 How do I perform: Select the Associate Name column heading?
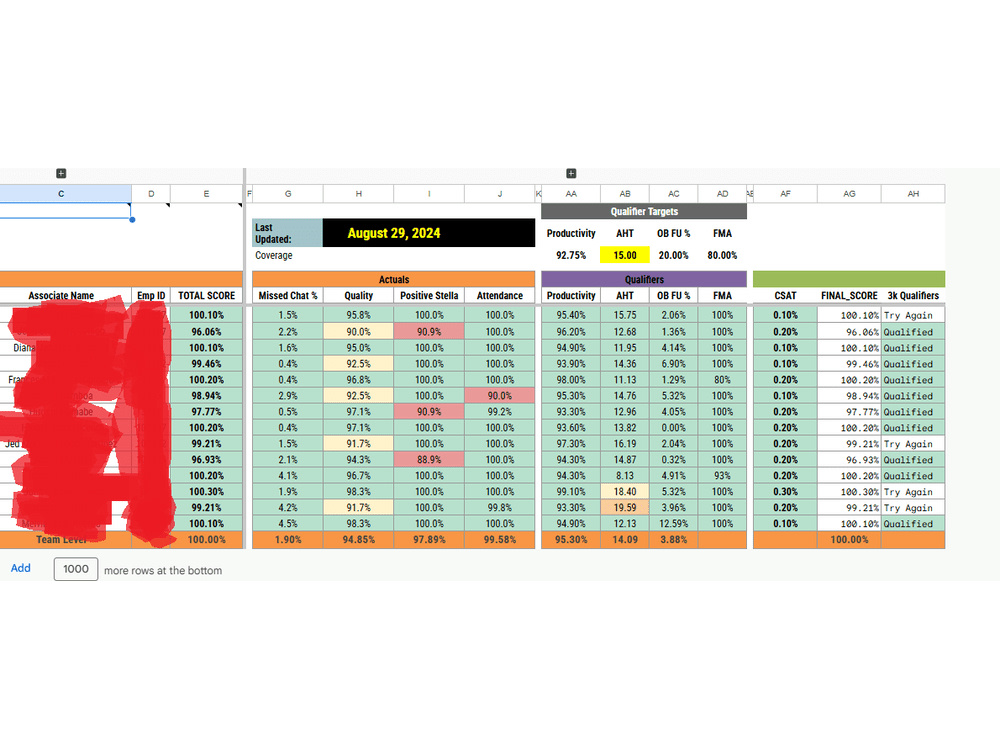(x=61, y=296)
